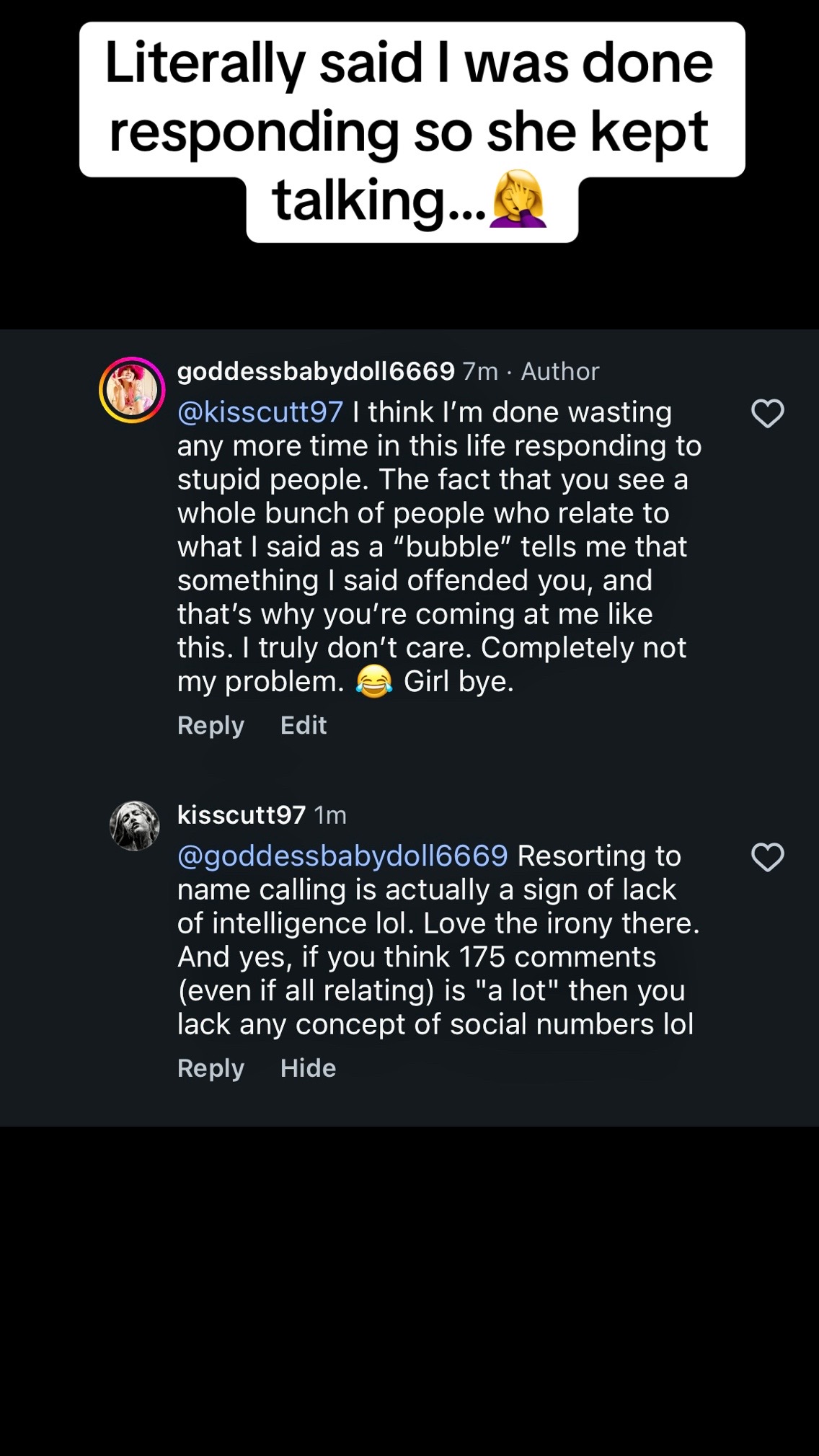819x1456 pixels.
Task: Select the kisscutt97 username header
Action: tap(242, 815)
